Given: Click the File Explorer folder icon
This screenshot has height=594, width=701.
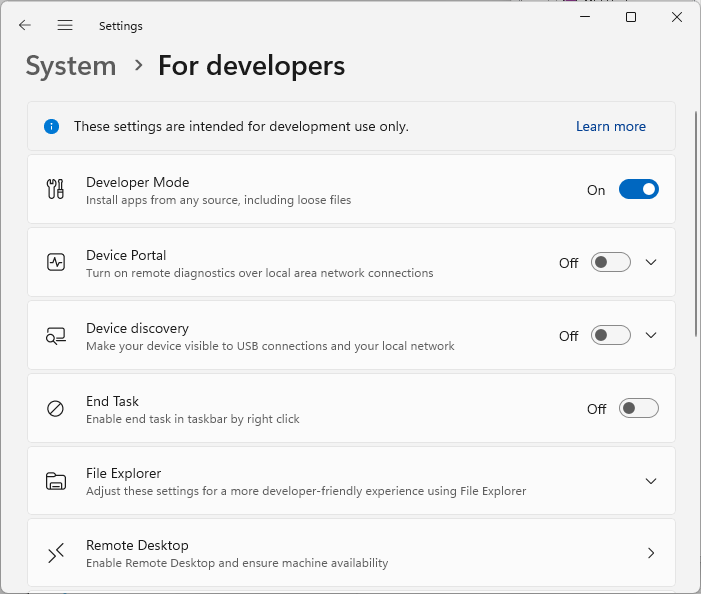Looking at the screenshot, I should (56, 481).
